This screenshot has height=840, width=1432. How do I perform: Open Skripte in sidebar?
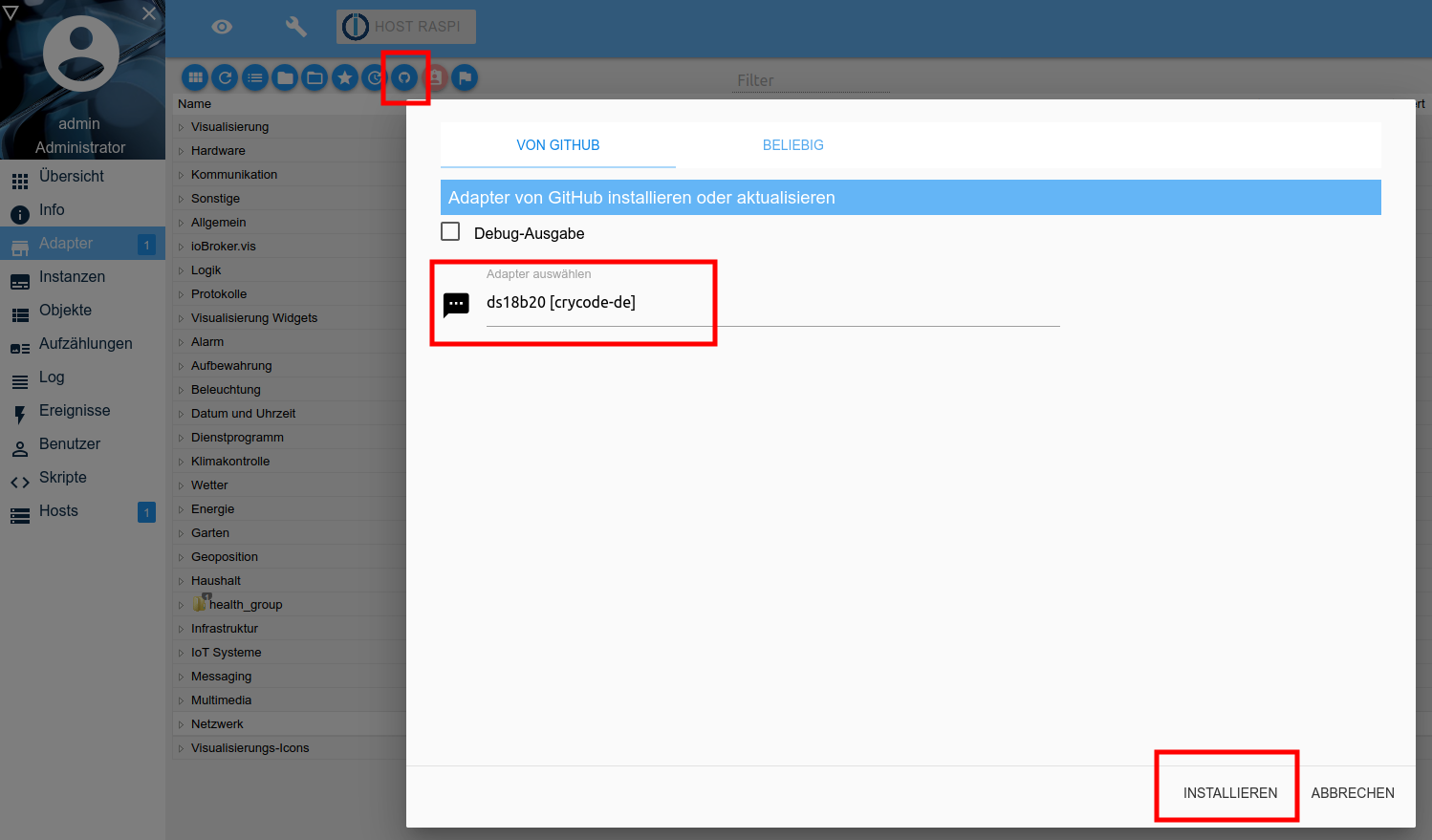(82, 478)
